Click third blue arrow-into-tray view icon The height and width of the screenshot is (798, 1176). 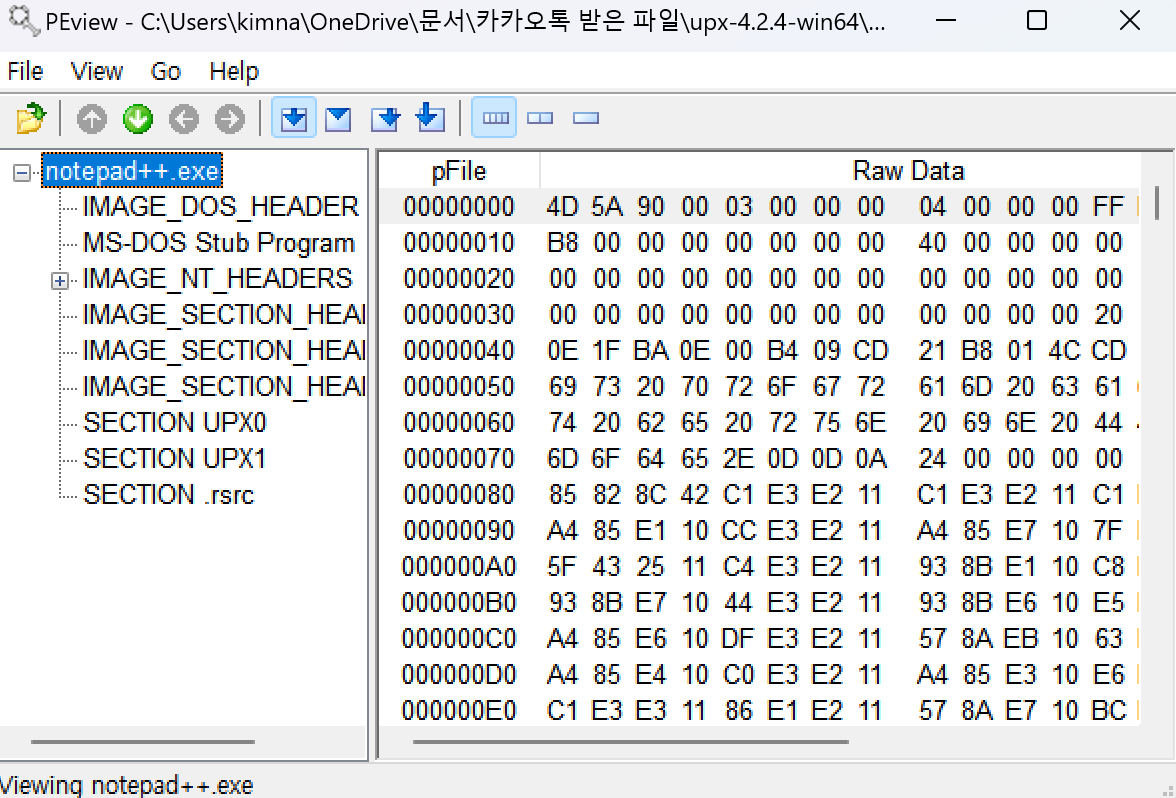click(385, 118)
